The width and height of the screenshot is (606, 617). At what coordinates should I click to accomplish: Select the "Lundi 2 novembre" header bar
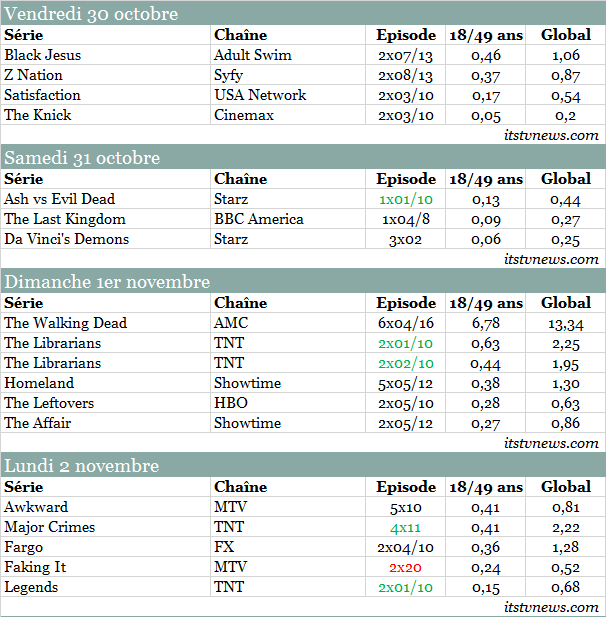click(x=82, y=466)
